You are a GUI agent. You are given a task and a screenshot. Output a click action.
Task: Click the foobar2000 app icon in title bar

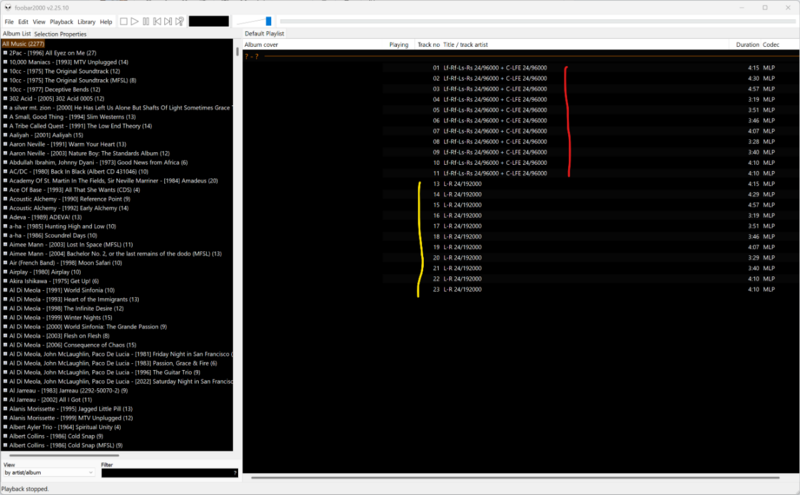(8, 8)
